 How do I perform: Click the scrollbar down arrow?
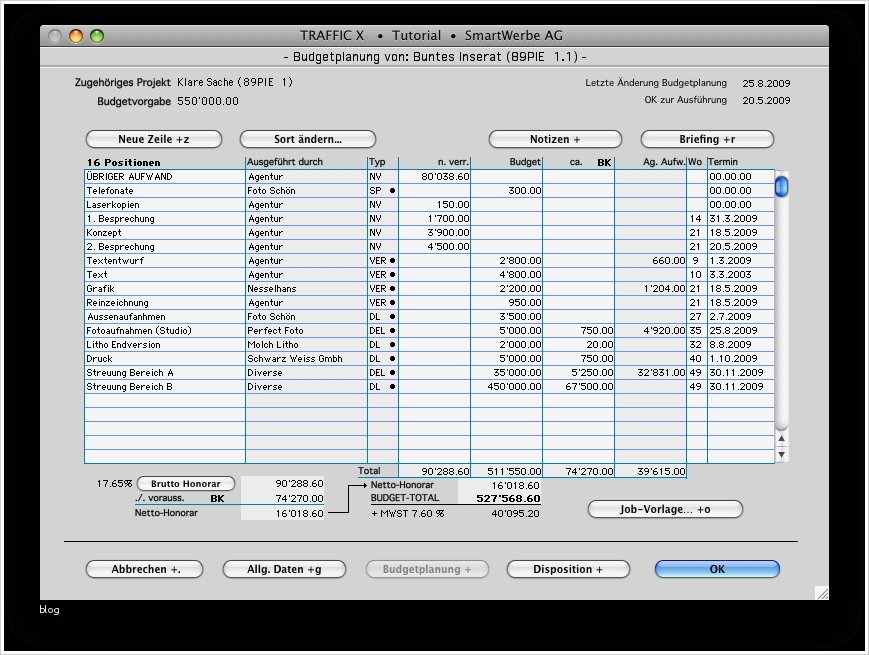781,454
